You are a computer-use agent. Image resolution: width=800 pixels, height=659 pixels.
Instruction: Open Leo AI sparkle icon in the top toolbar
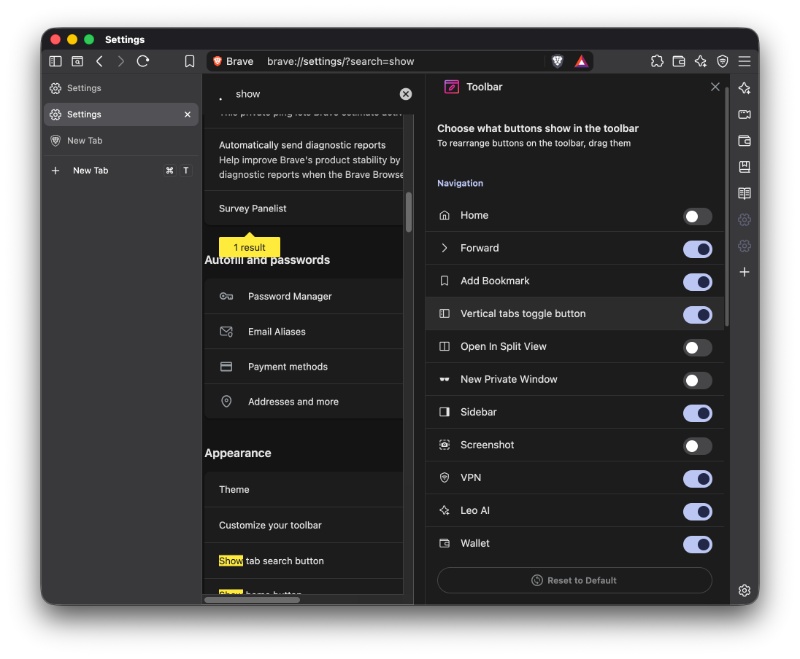click(701, 61)
